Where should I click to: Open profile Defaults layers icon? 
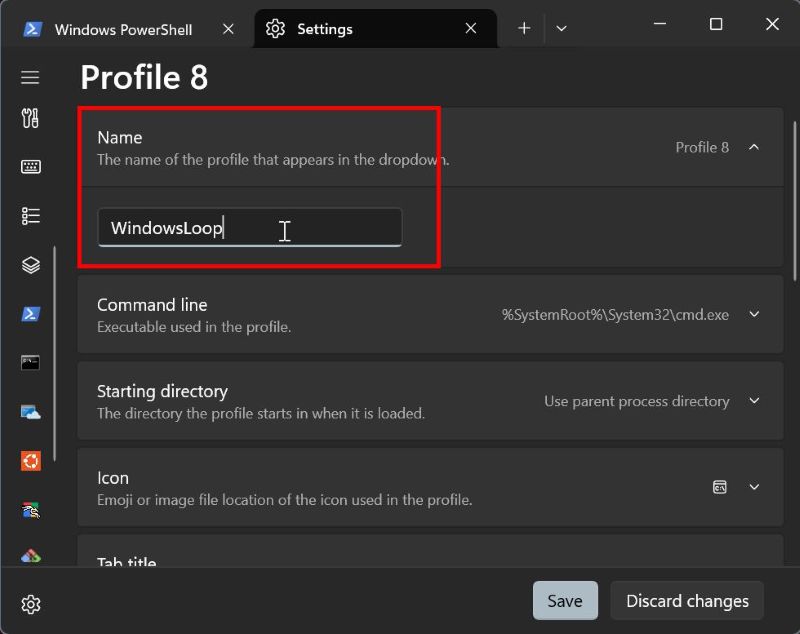(x=30, y=265)
